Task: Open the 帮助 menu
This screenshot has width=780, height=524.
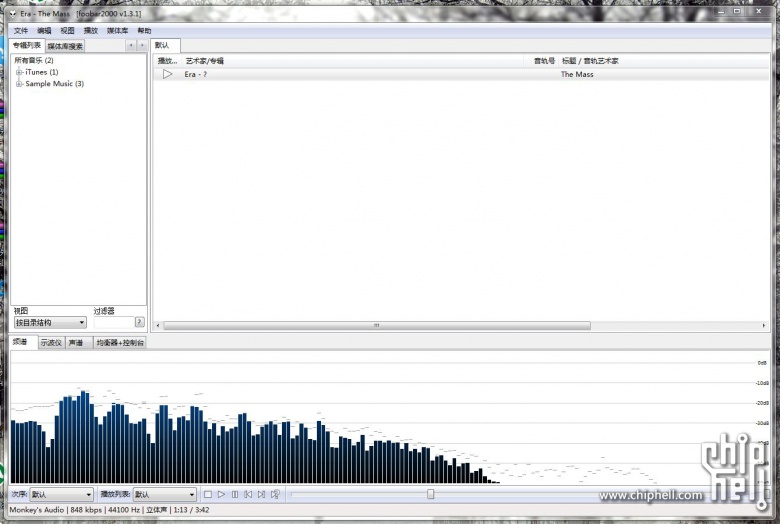Action: tap(144, 31)
